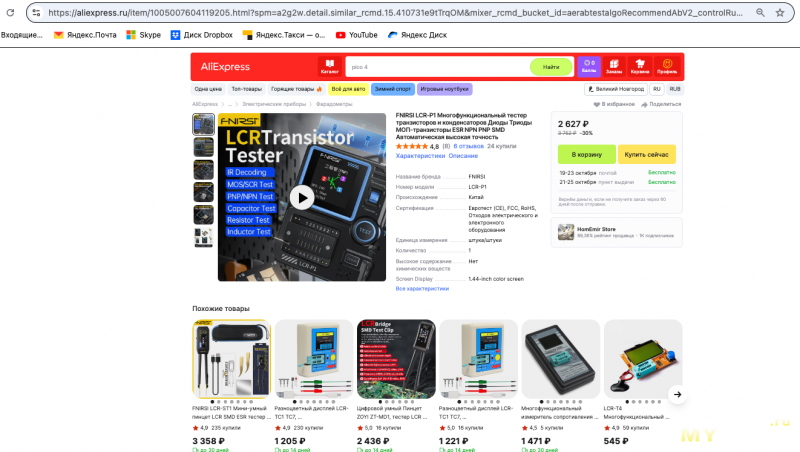800x452 pixels.
Task: Open the Корзина cart icon in header
Action: (640, 67)
